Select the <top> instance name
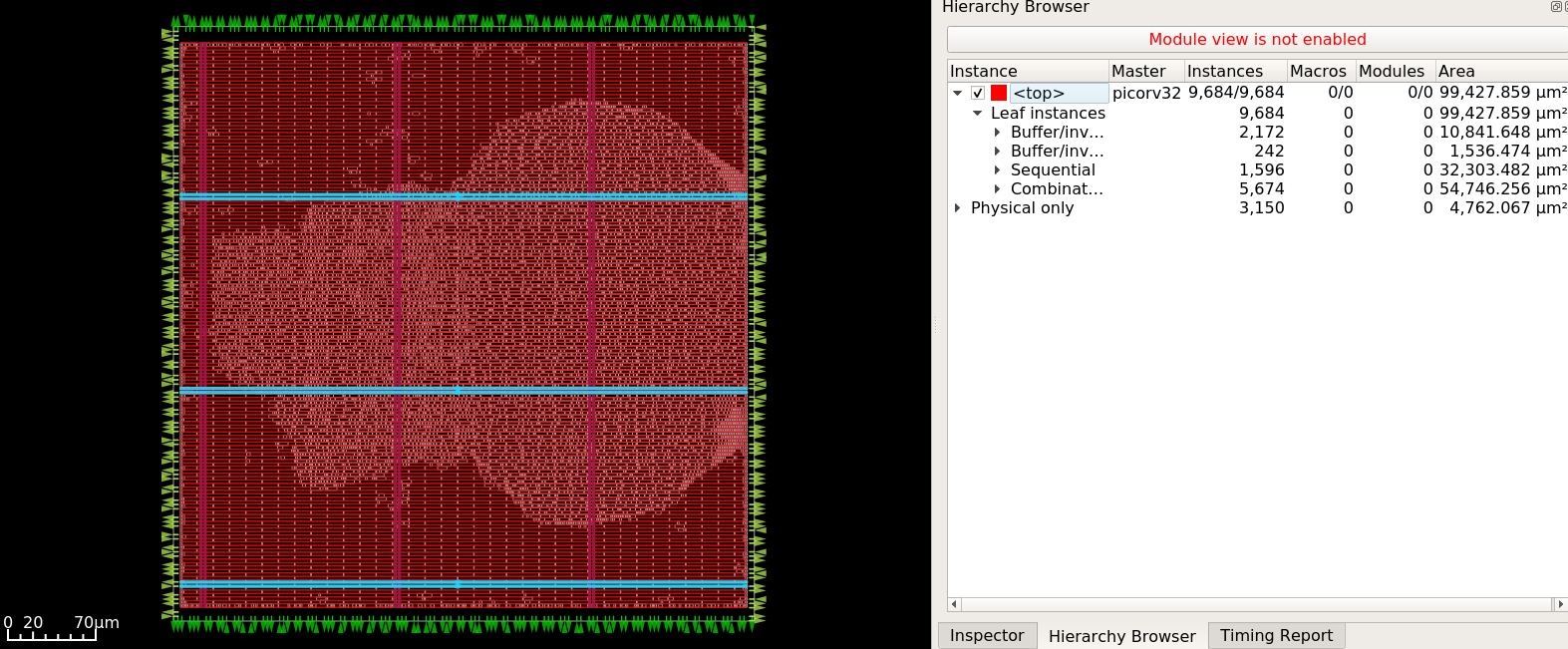The image size is (1568, 649). (1039, 93)
